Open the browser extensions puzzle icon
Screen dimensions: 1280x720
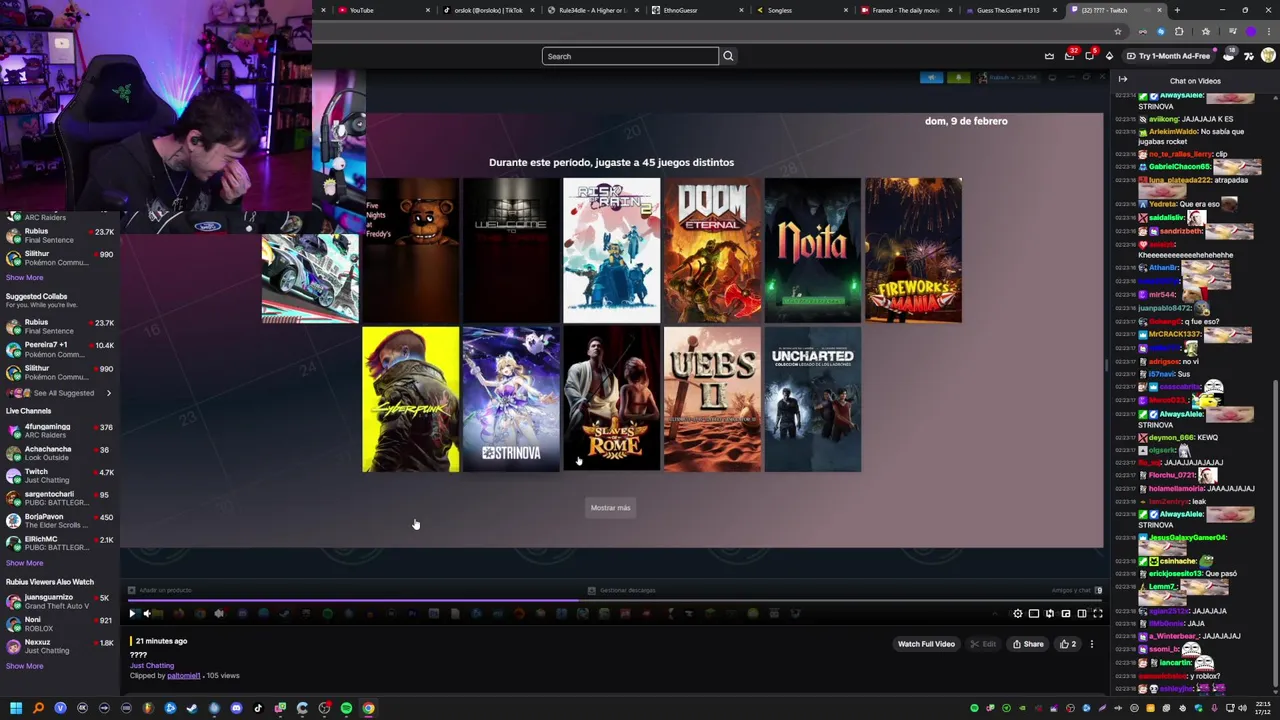tap(1178, 32)
